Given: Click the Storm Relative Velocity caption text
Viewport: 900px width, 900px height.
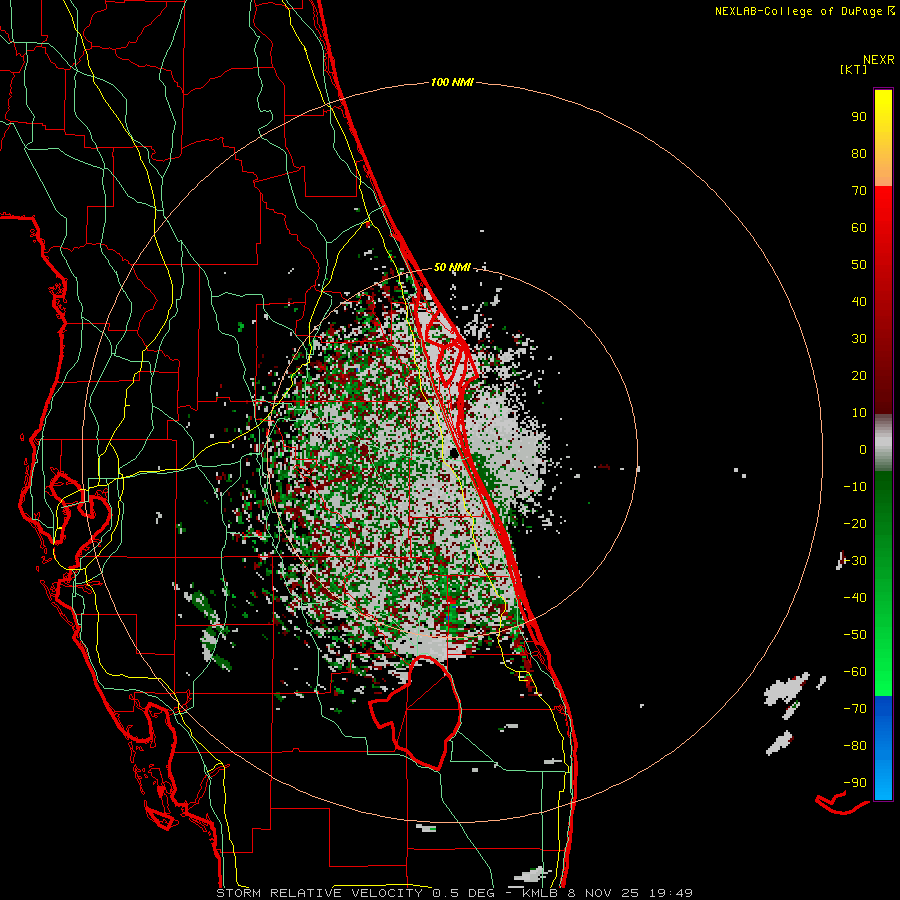Looking at the screenshot, I should point(455,893).
